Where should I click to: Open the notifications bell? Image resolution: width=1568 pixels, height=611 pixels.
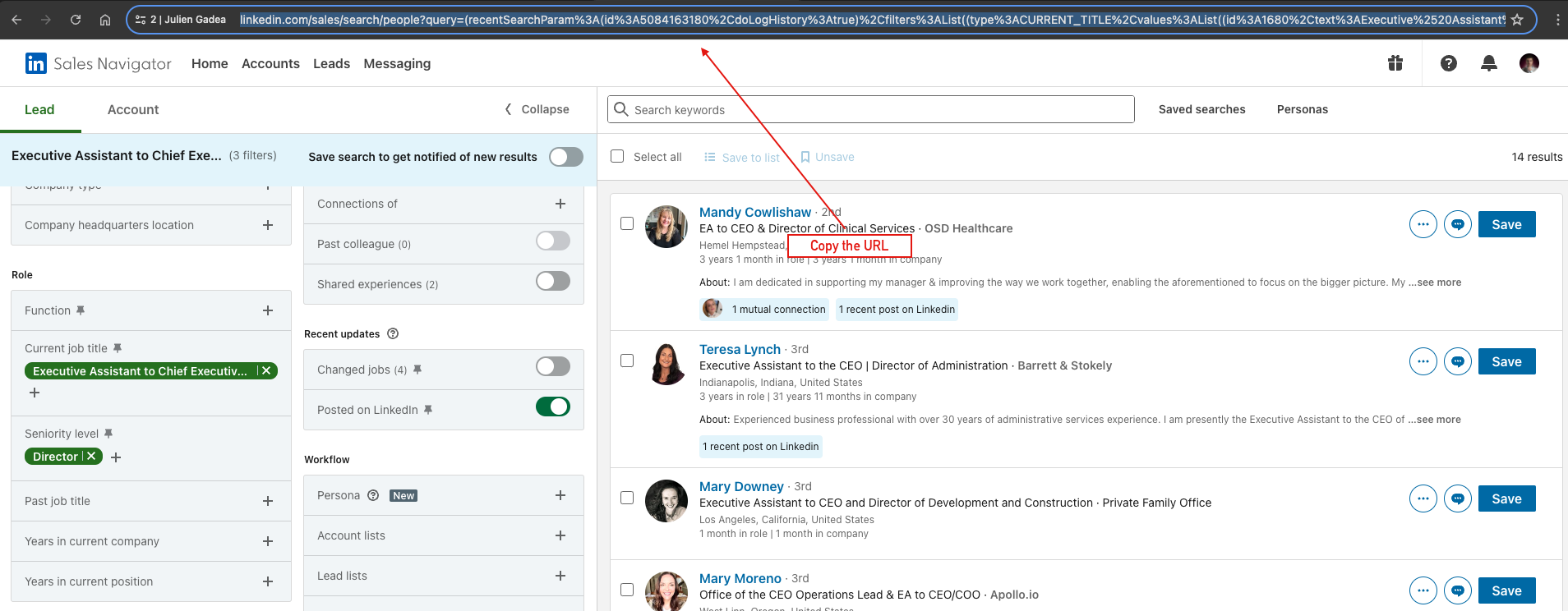(x=1488, y=63)
